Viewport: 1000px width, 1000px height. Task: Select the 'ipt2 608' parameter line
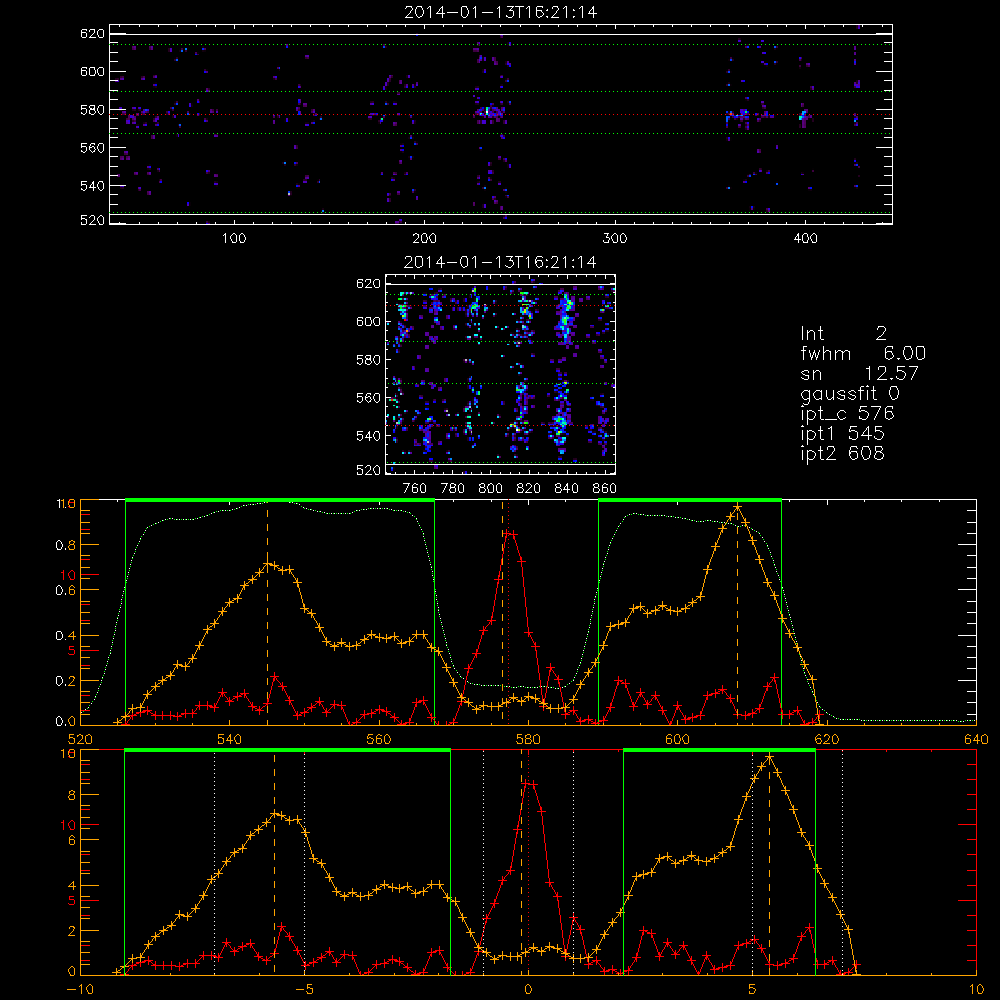[842, 453]
